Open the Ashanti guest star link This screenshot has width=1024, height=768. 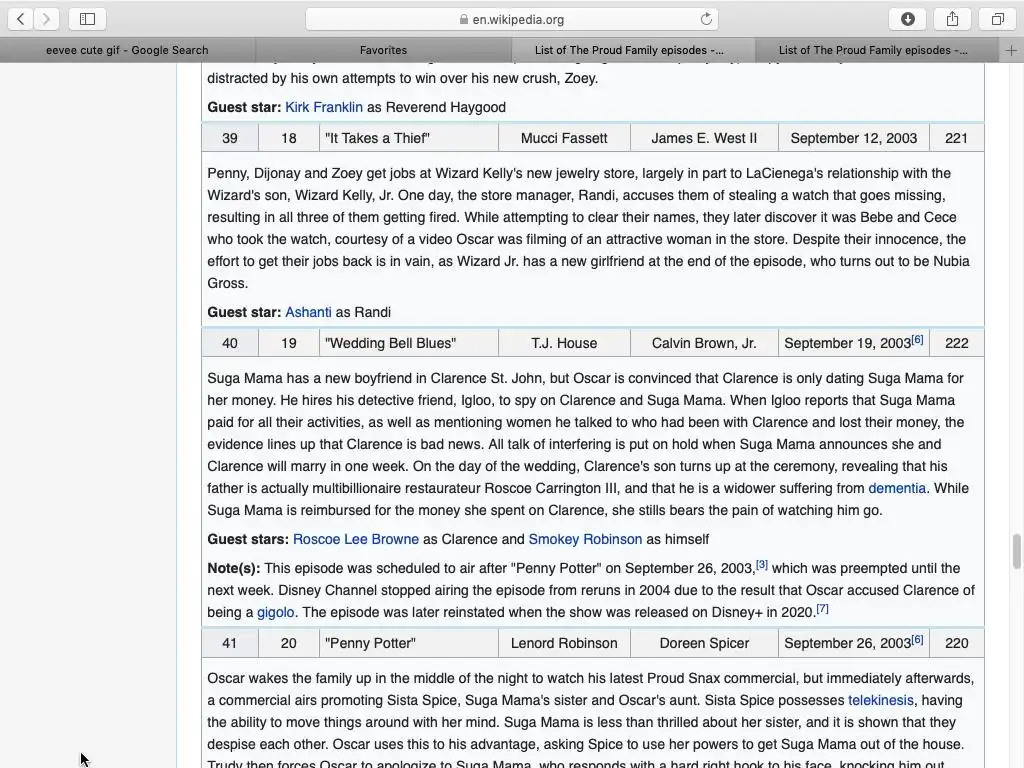pyautogui.click(x=308, y=312)
